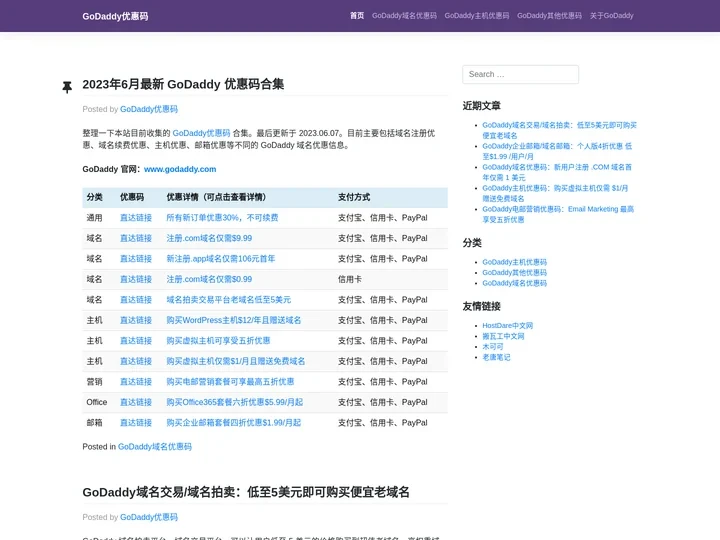Click the pushpin sticky-post icon
This screenshot has height=540, width=720.
coord(67,87)
